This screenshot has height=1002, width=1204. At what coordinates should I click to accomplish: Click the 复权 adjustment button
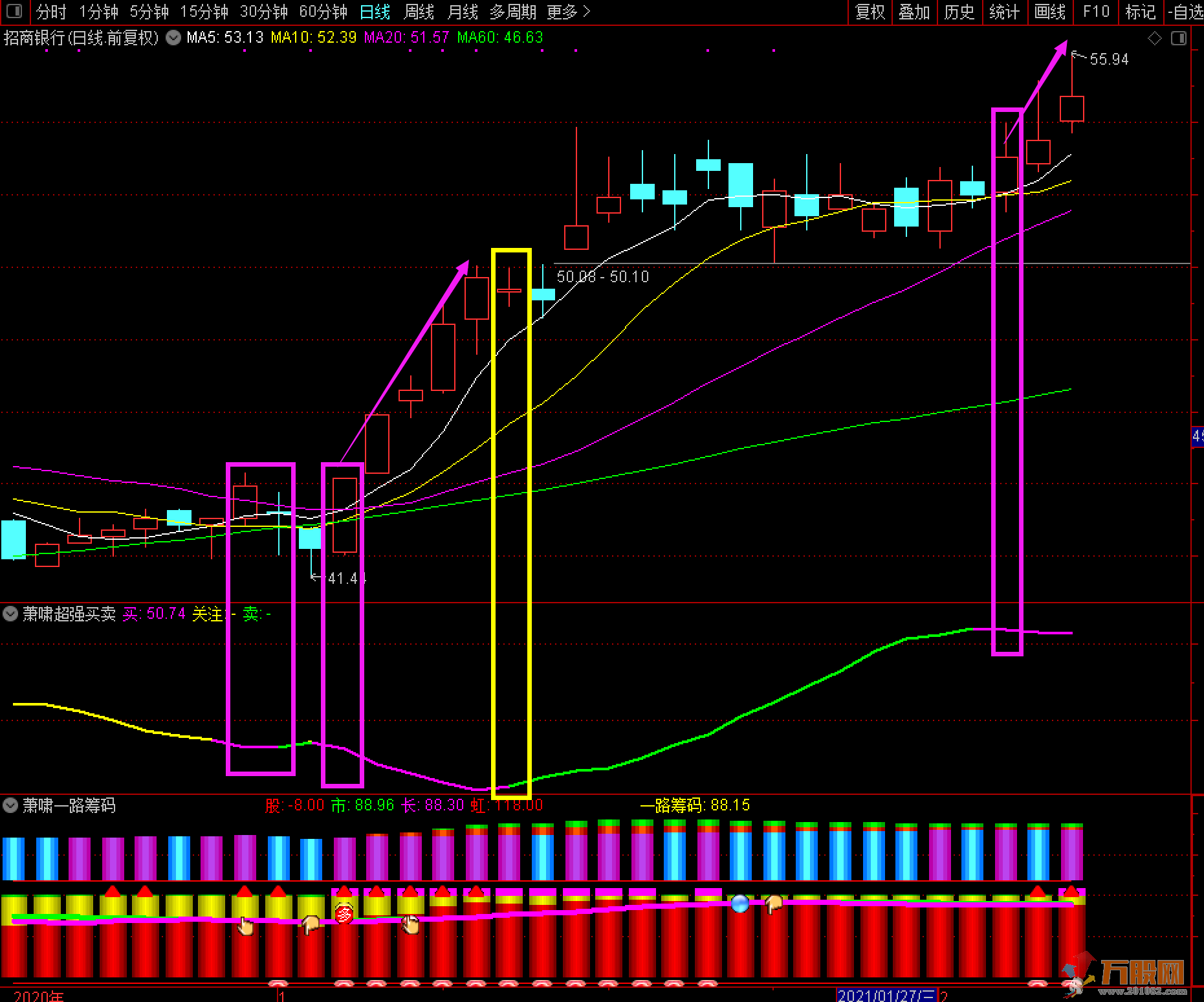pyautogui.click(x=870, y=12)
